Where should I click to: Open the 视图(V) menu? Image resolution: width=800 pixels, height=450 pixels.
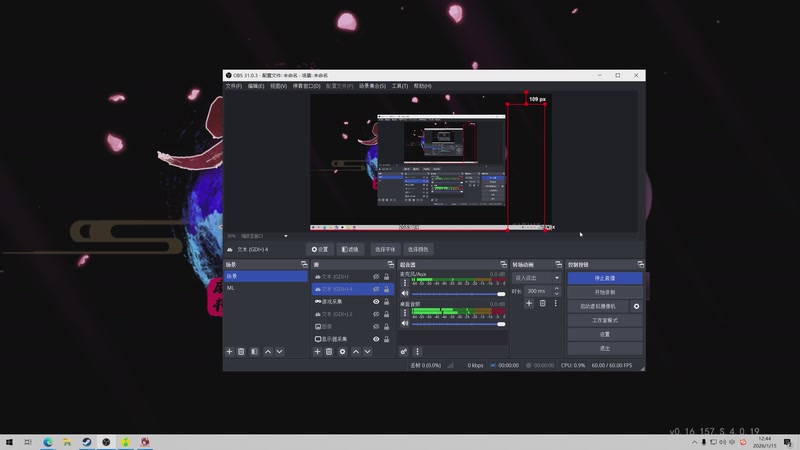[x=278, y=86]
